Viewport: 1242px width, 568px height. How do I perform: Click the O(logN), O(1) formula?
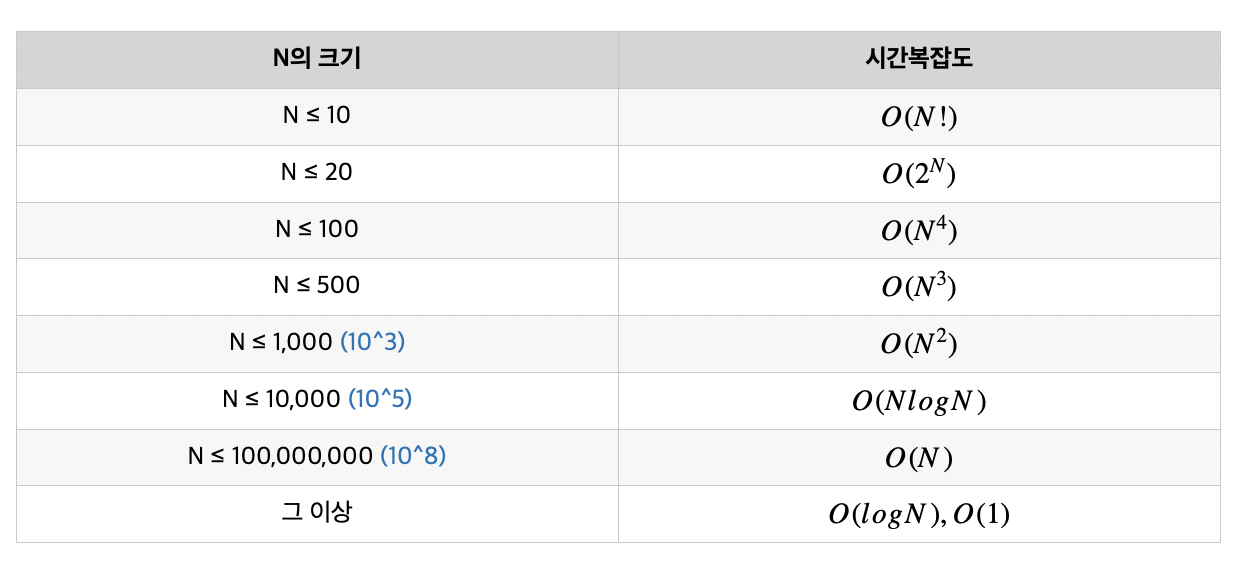point(919,515)
